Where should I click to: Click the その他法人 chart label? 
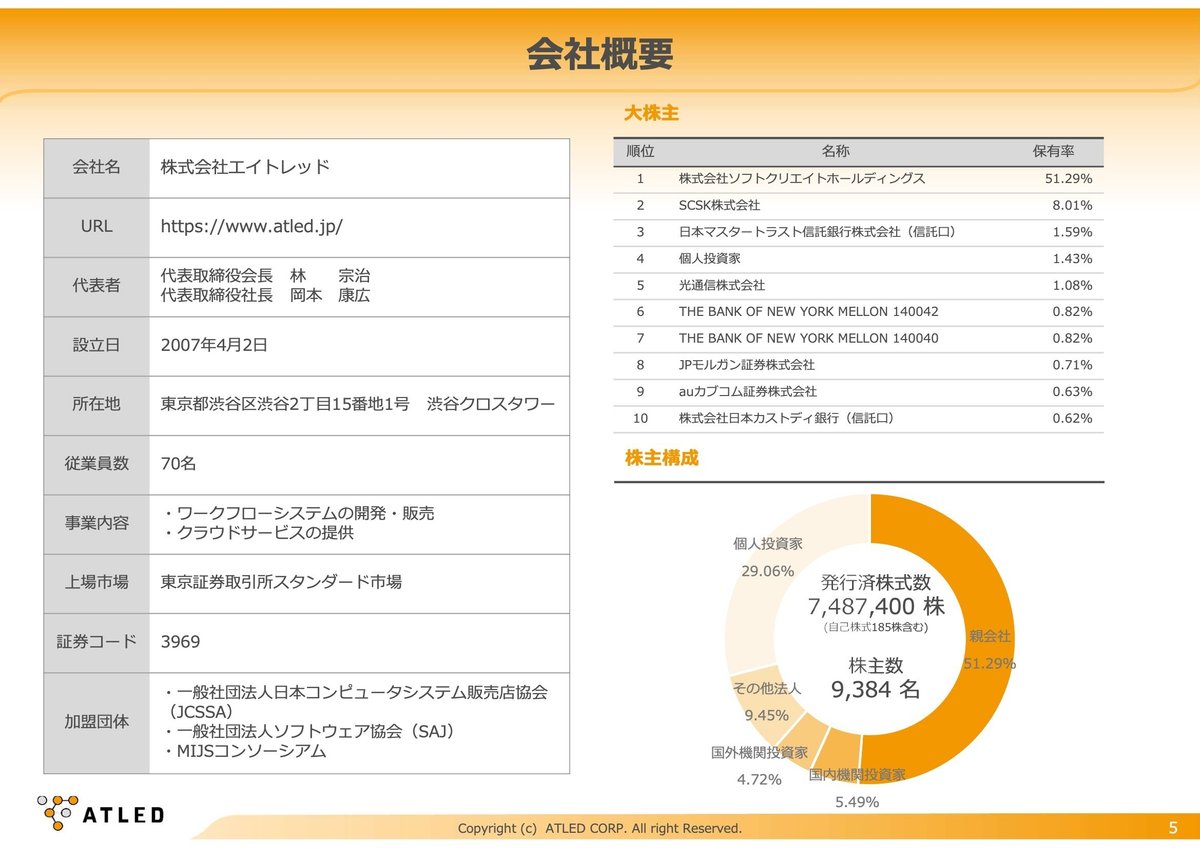[767, 689]
